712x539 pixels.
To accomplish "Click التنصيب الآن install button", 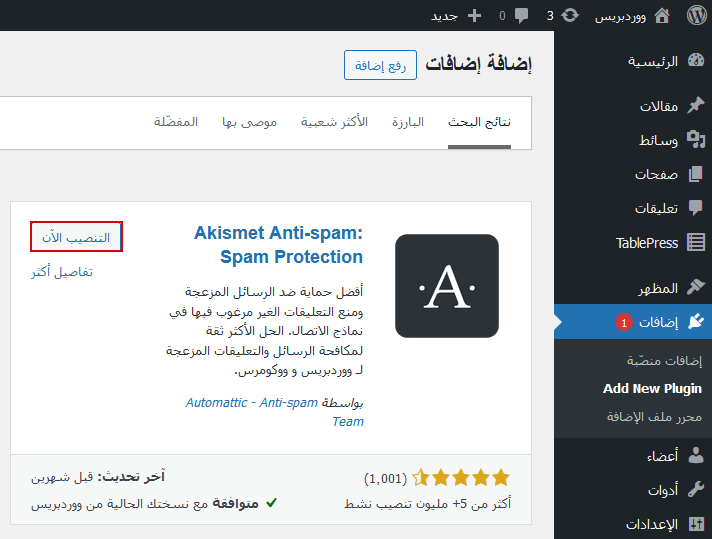I will click(76, 237).
